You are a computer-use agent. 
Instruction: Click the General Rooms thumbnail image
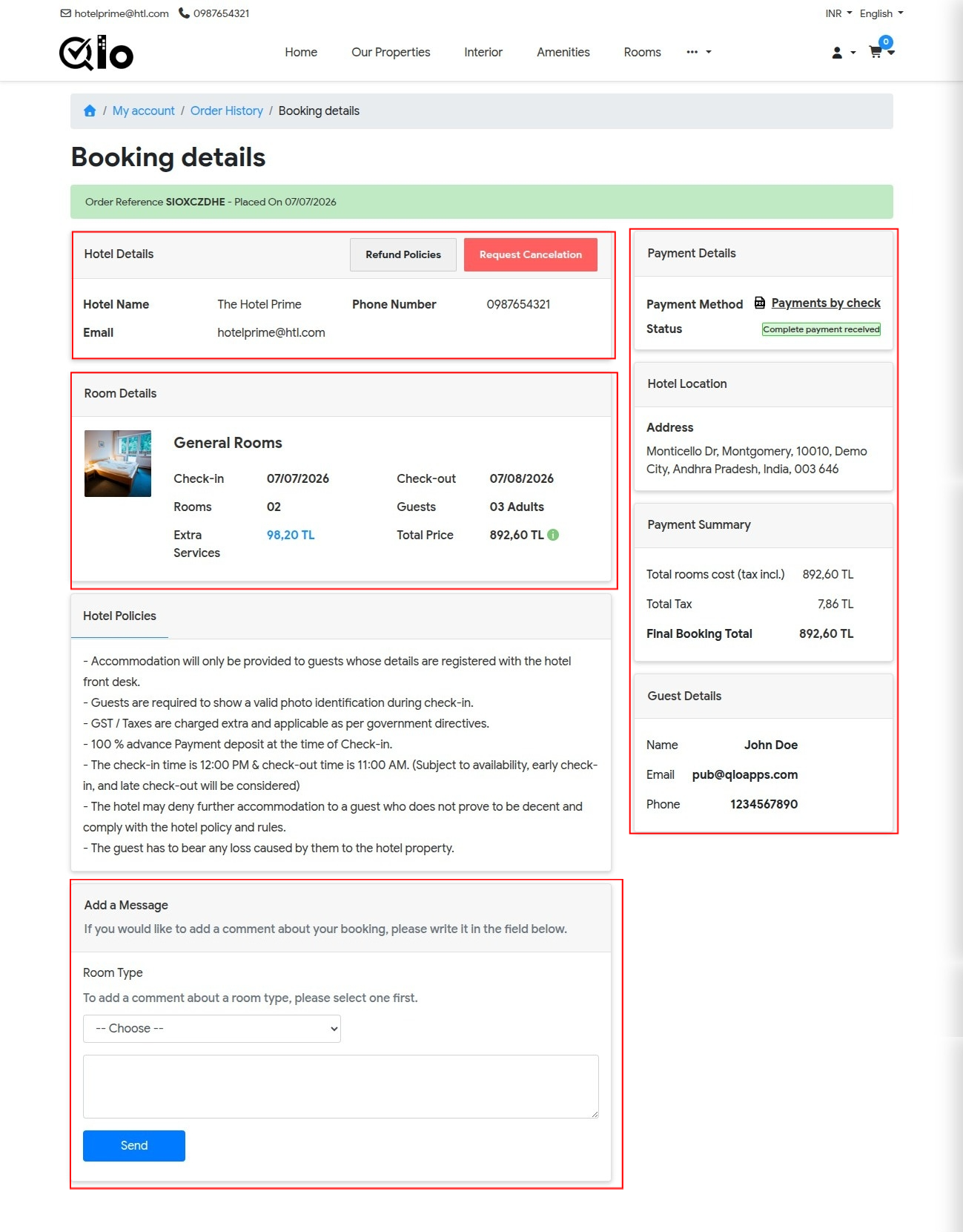[x=118, y=464]
